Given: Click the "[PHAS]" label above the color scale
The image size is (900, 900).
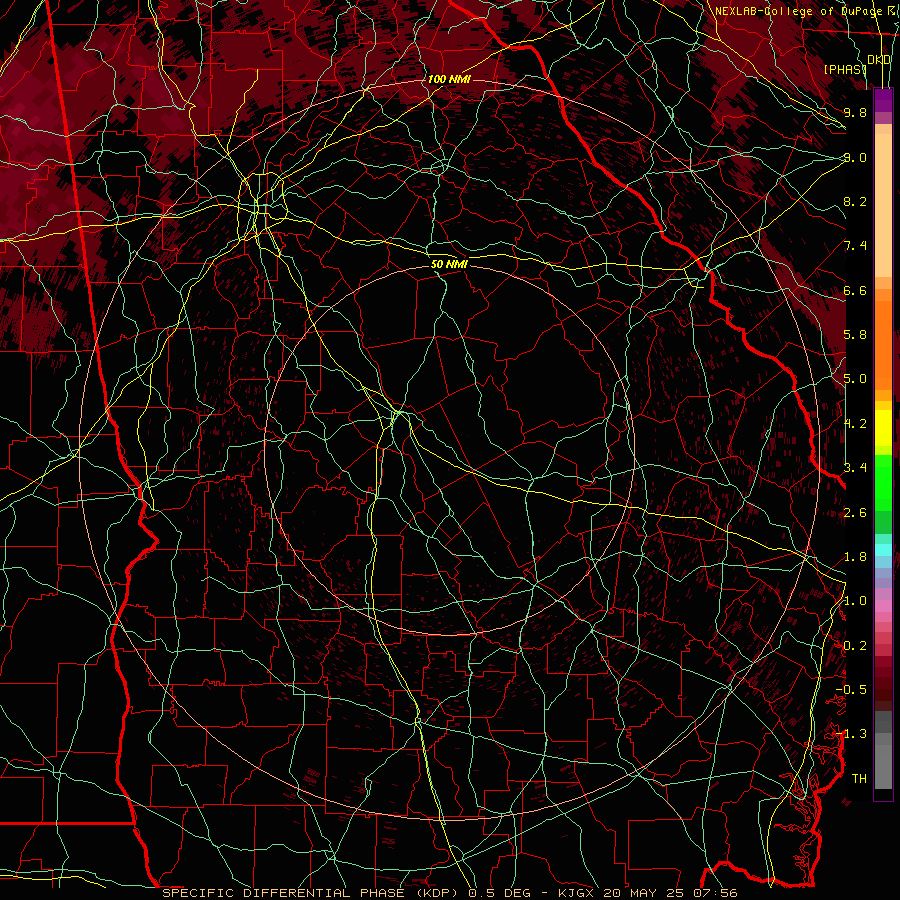Looking at the screenshot, I should [x=845, y=69].
